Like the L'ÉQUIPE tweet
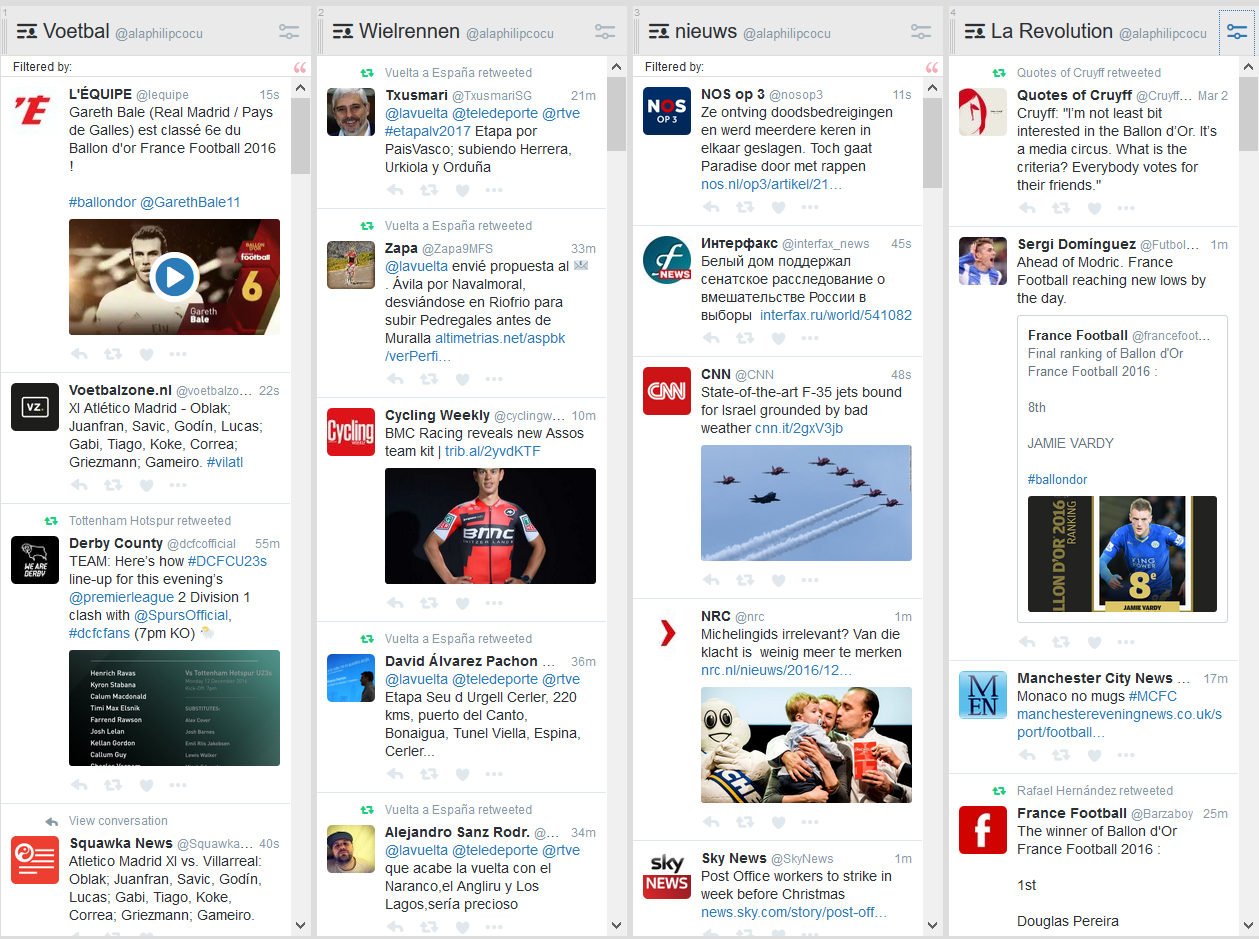The height and width of the screenshot is (939, 1259). pyautogui.click(x=146, y=354)
